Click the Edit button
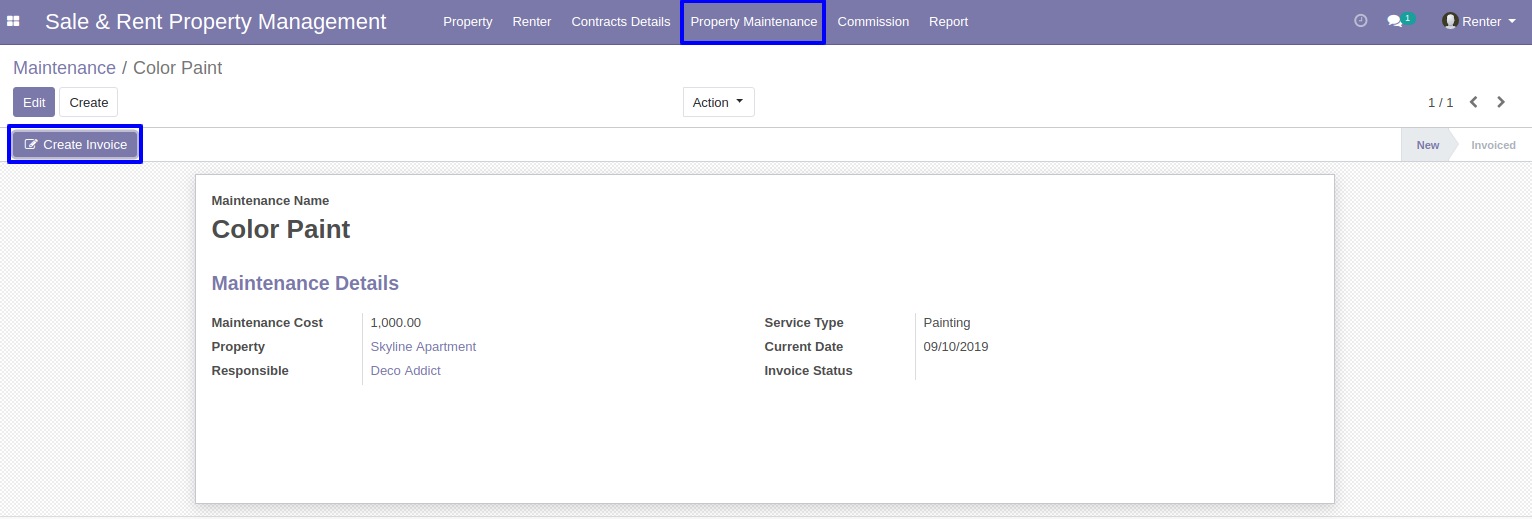The height and width of the screenshot is (519, 1532). click(34, 102)
